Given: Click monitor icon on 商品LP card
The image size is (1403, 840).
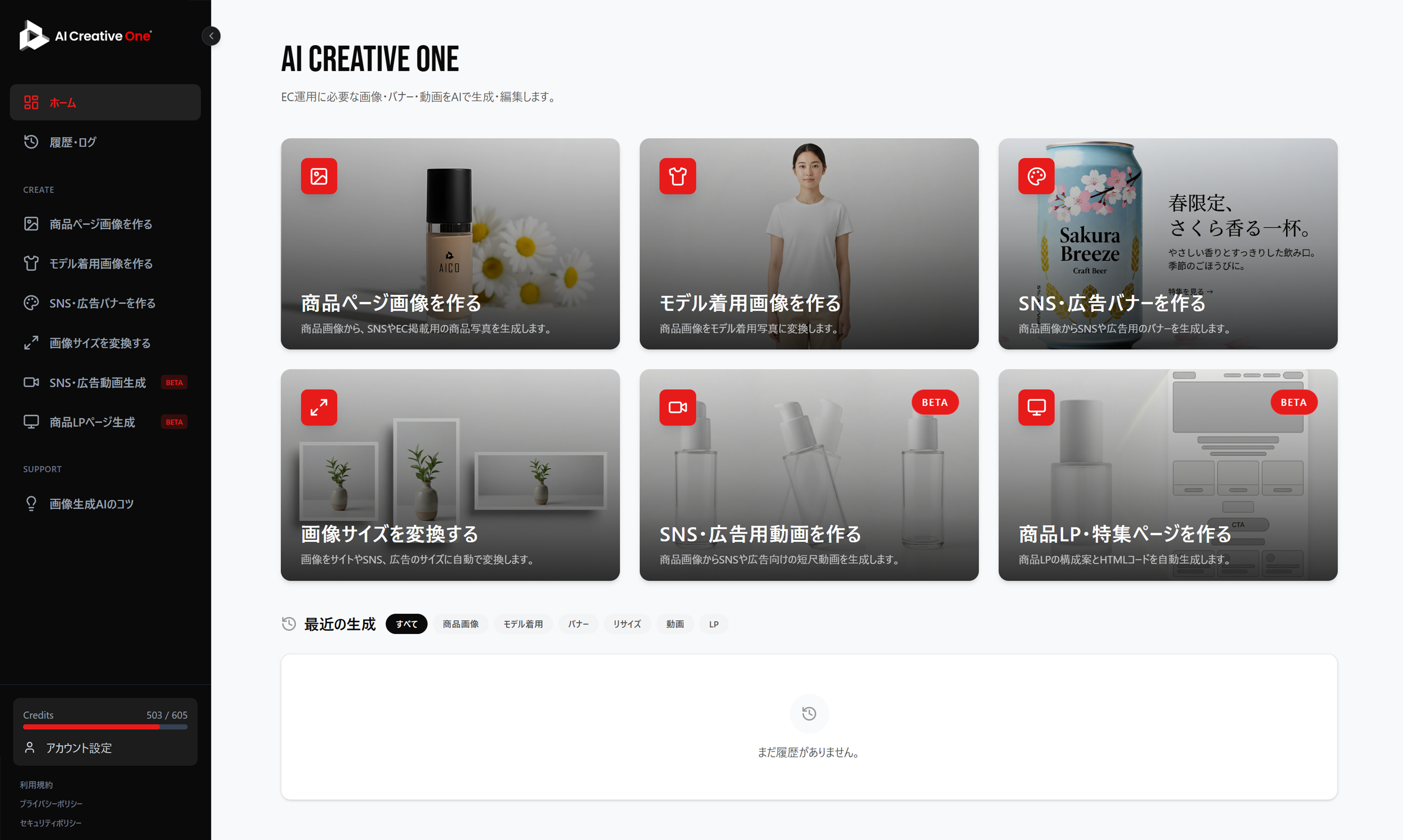Looking at the screenshot, I should pos(1036,407).
